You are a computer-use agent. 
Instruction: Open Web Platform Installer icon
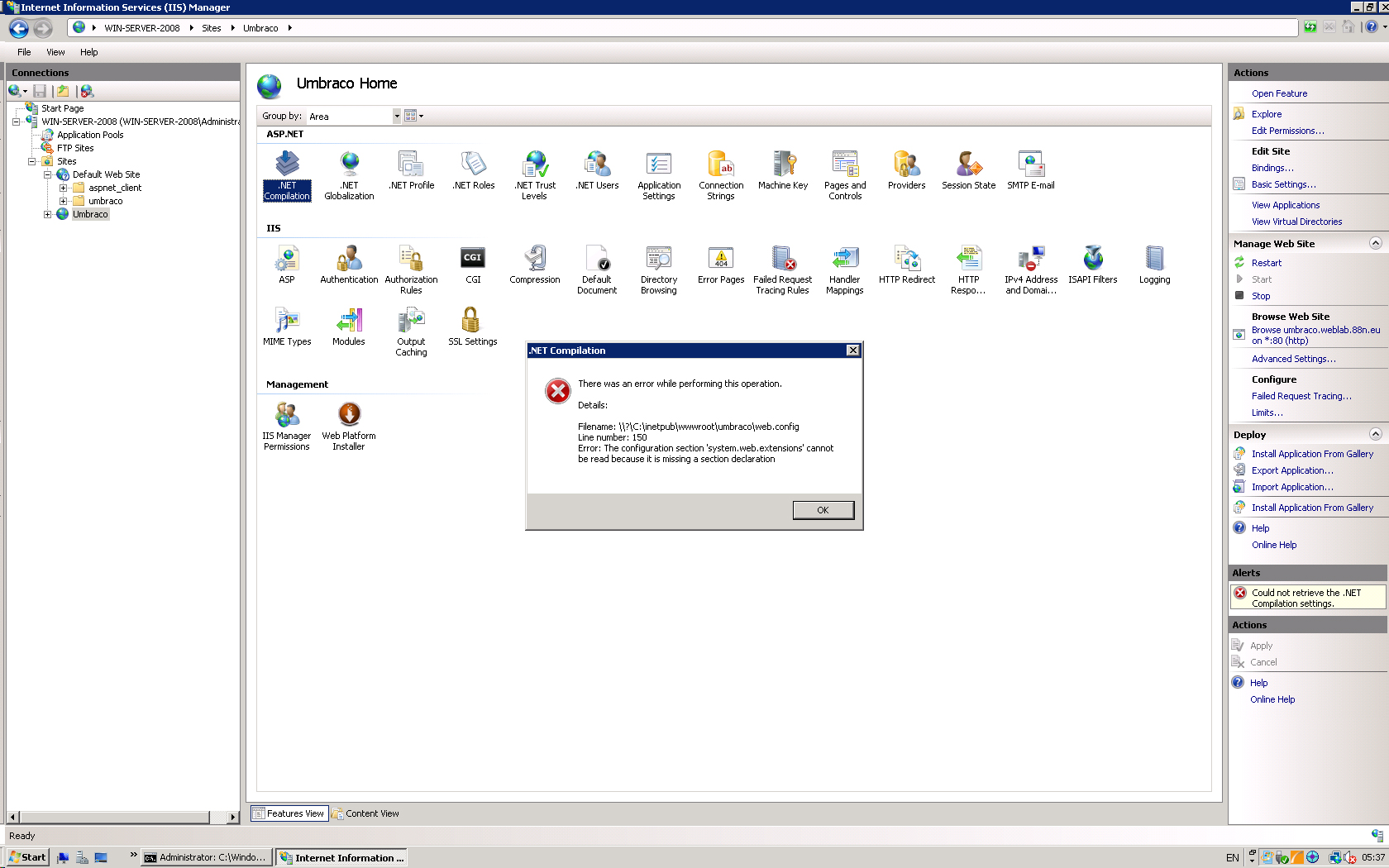pos(349,426)
